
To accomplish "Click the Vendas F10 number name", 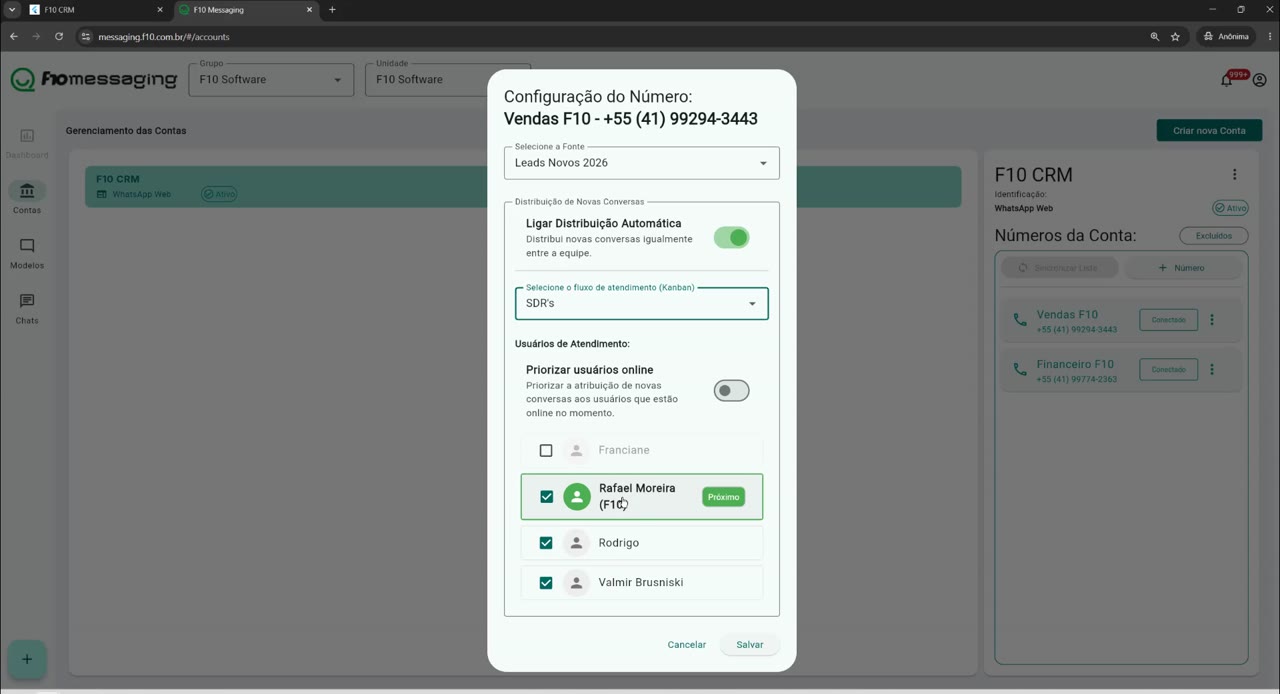I will coord(1067,315).
